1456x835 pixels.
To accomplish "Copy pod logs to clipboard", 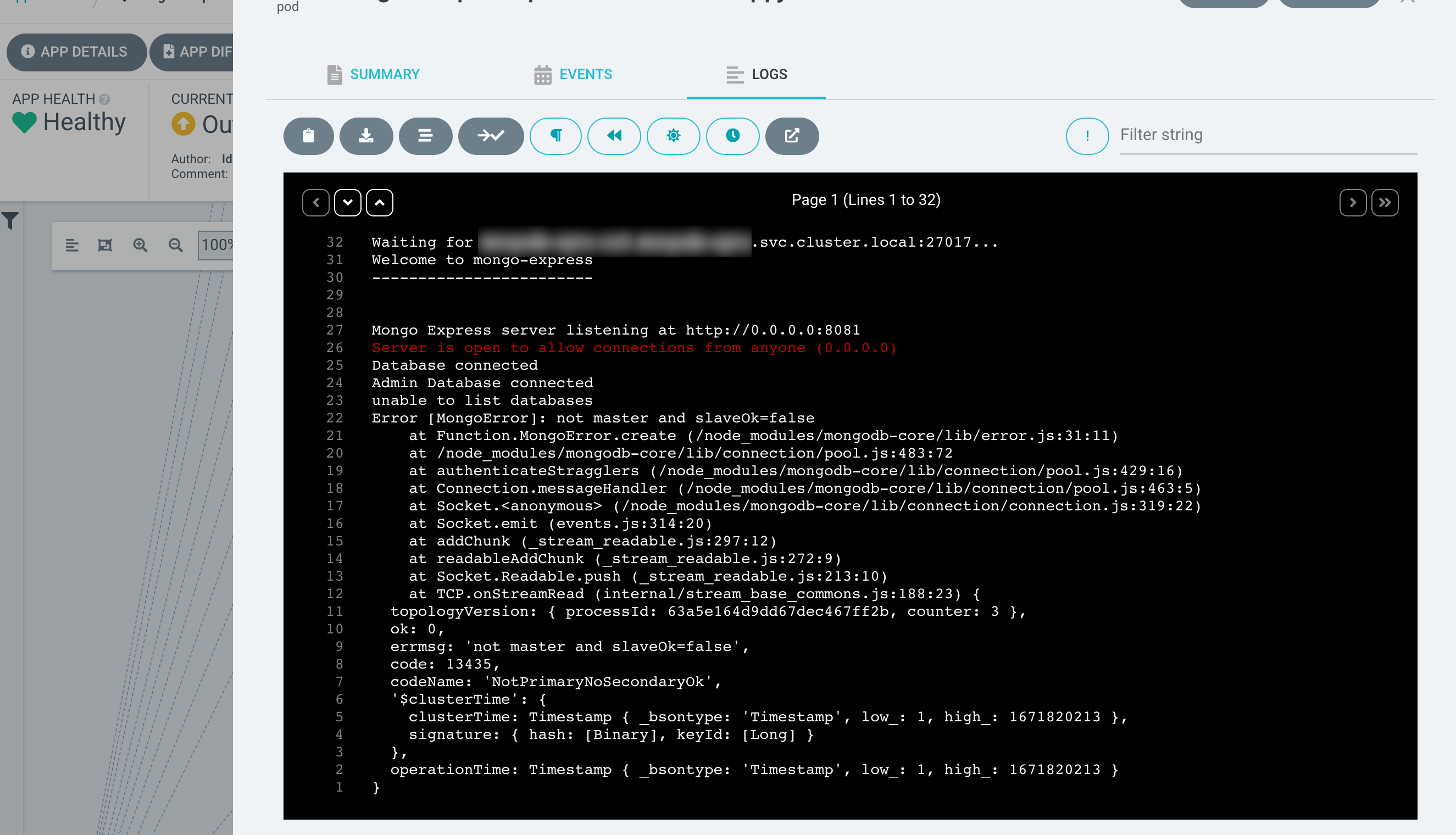I will click(309, 136).
